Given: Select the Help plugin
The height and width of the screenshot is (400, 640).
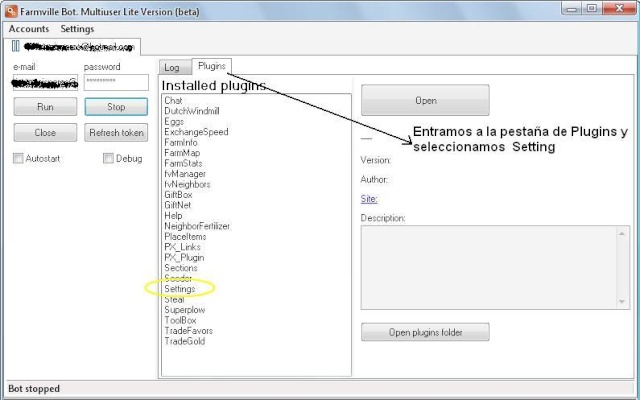Looking at the screenshot, I should click(173, 216).
